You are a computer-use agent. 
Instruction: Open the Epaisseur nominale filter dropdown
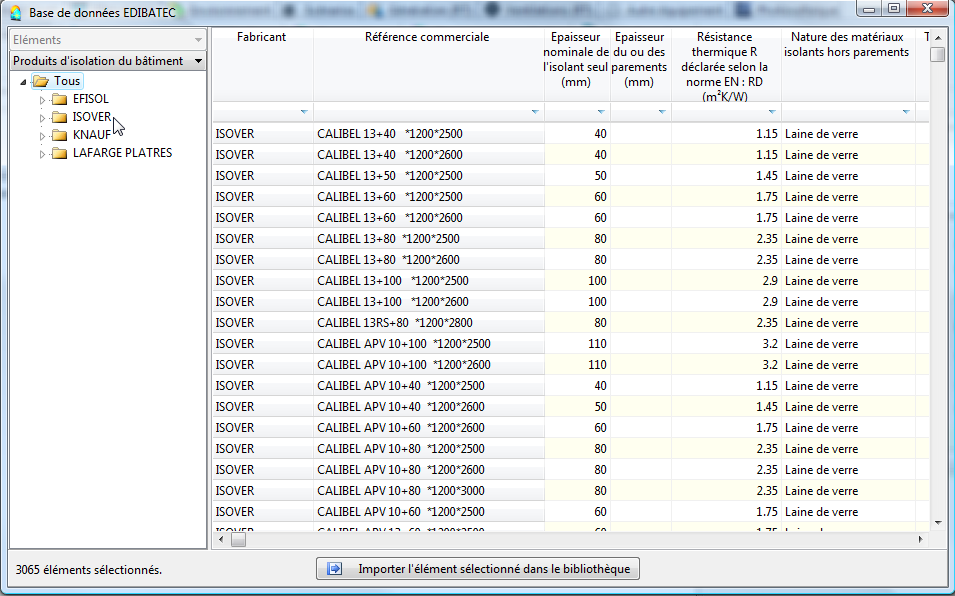point(601,112)
